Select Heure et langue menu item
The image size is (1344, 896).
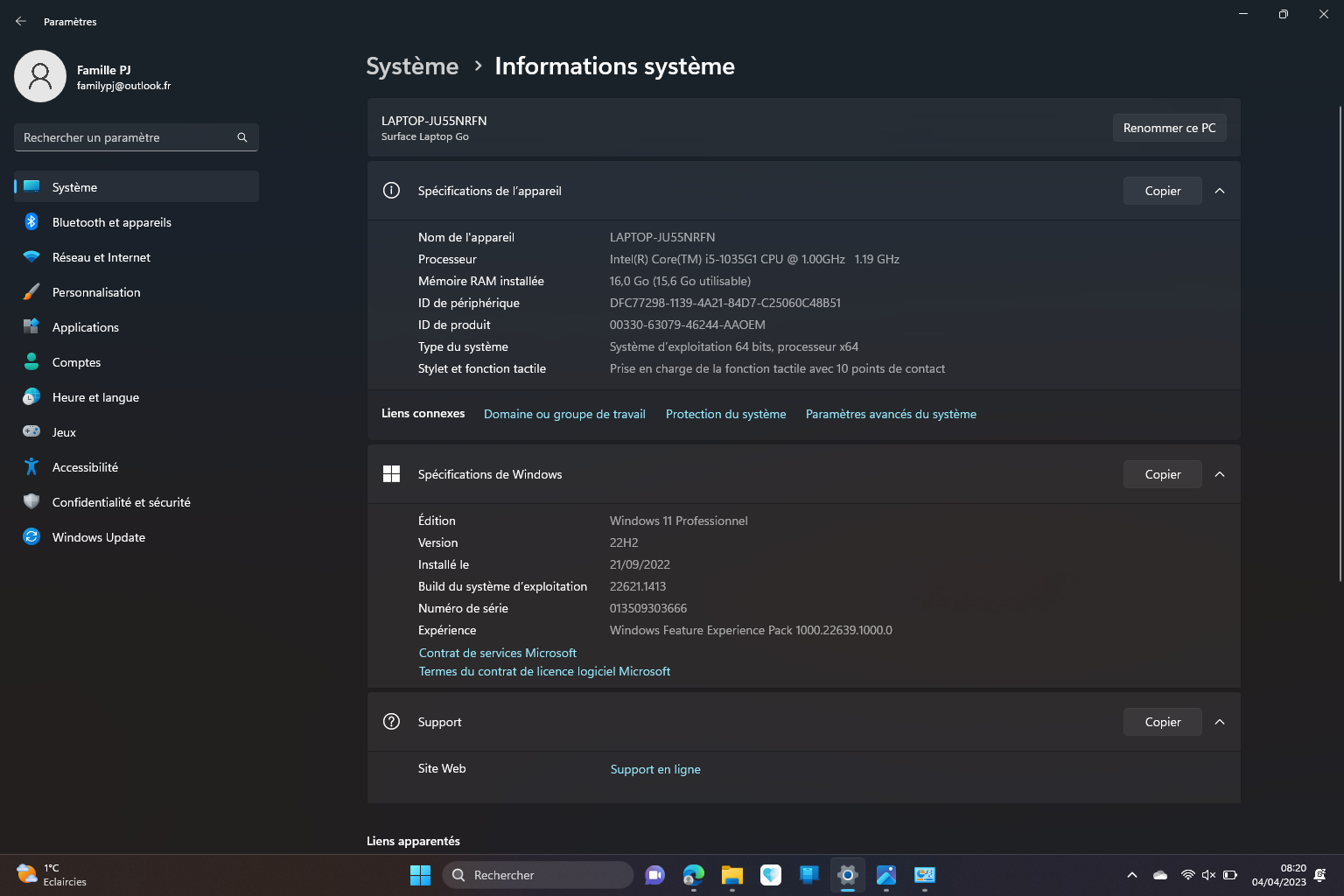[x=95, y=397]
